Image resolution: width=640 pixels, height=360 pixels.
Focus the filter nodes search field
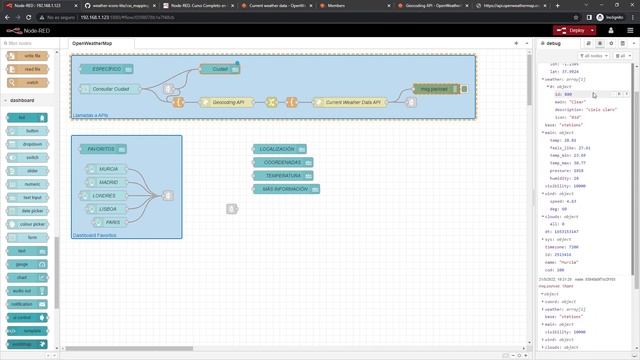pyautogui.click(x=29, y=43)
